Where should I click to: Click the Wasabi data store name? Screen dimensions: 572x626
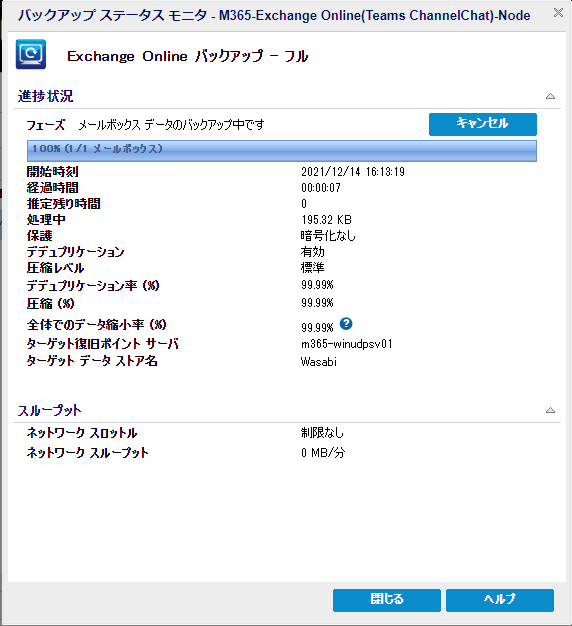coord(319,362)
